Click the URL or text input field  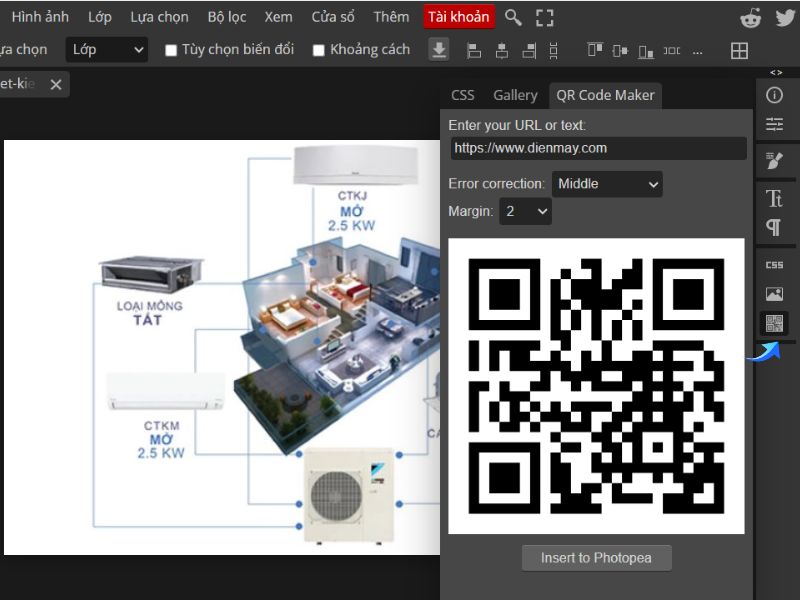598,148
